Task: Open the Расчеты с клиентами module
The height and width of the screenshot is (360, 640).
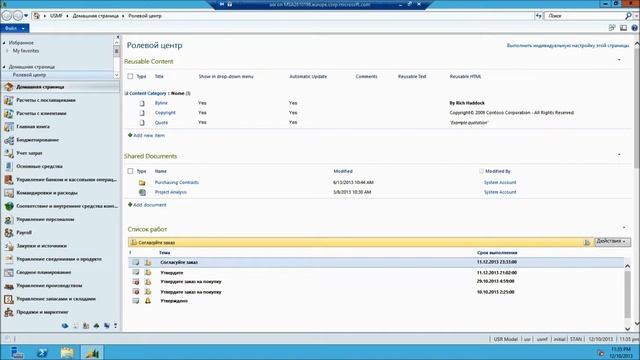Action: pyautogui.click(x=41, y=113)
